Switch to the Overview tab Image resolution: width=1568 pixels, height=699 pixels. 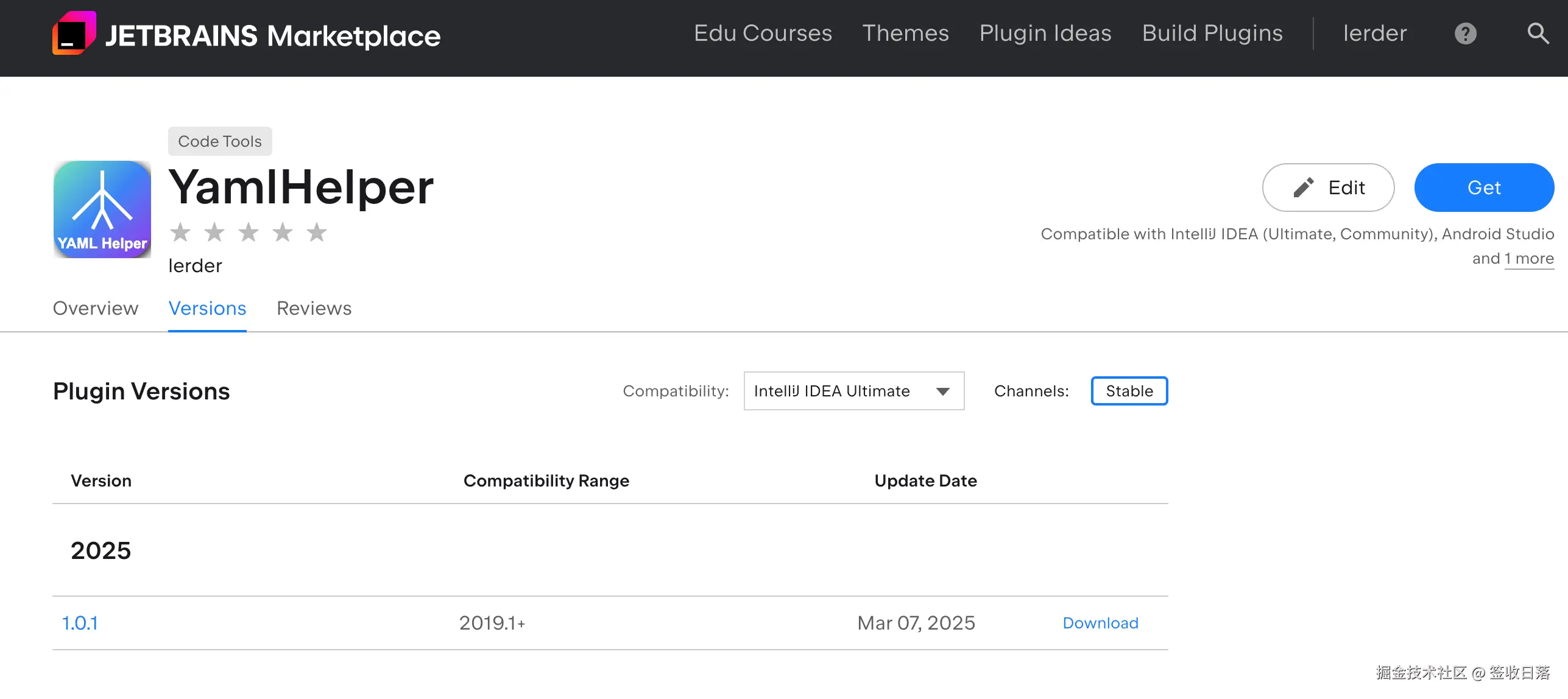[x=96, y=308]
